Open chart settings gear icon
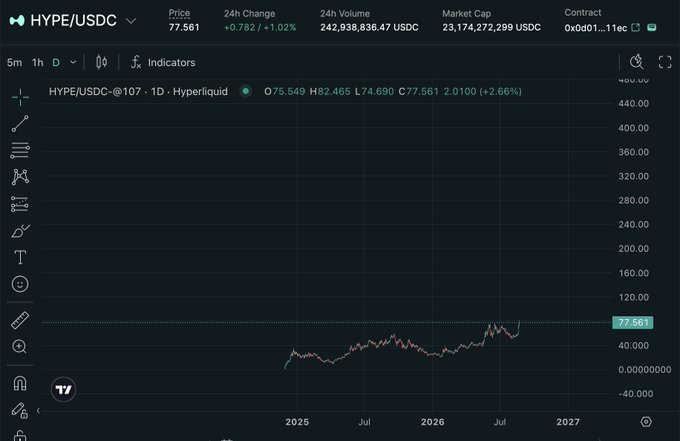This screenshot has height=441, width=680. [x=646, y=422]
